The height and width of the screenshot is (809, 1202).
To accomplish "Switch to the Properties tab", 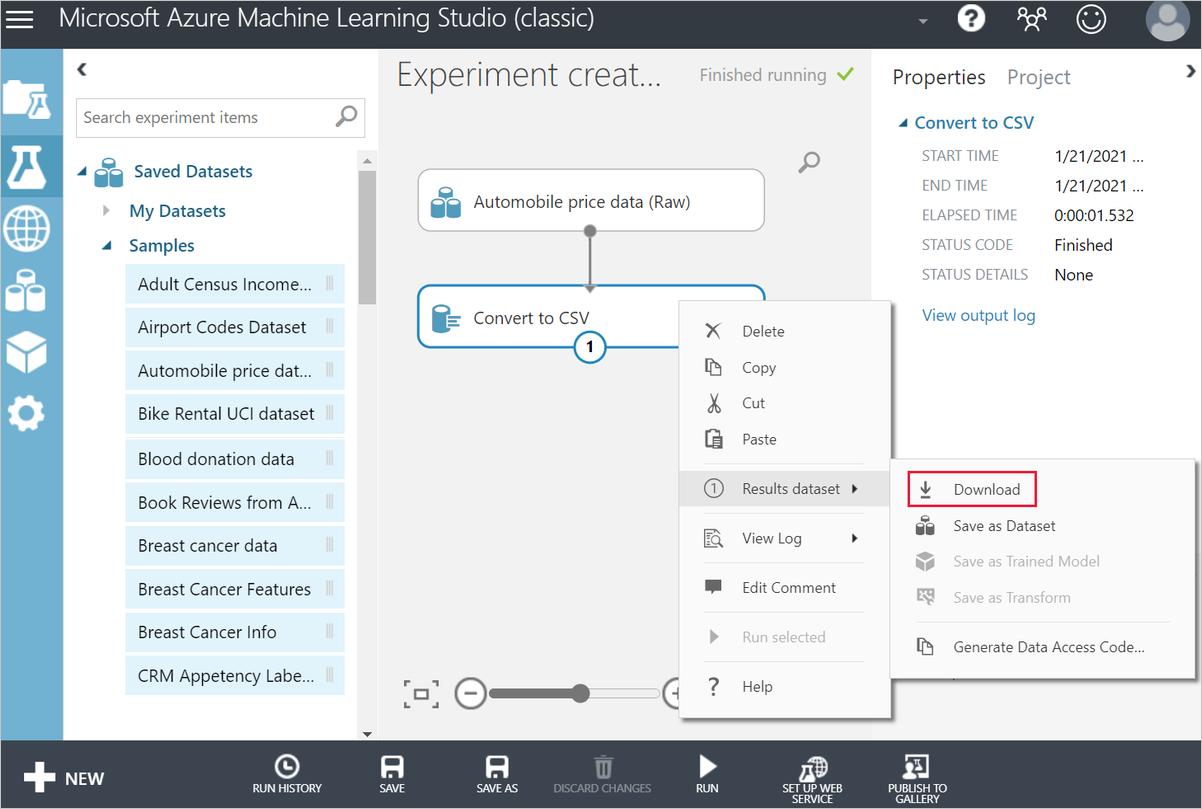I will [939, 77].
